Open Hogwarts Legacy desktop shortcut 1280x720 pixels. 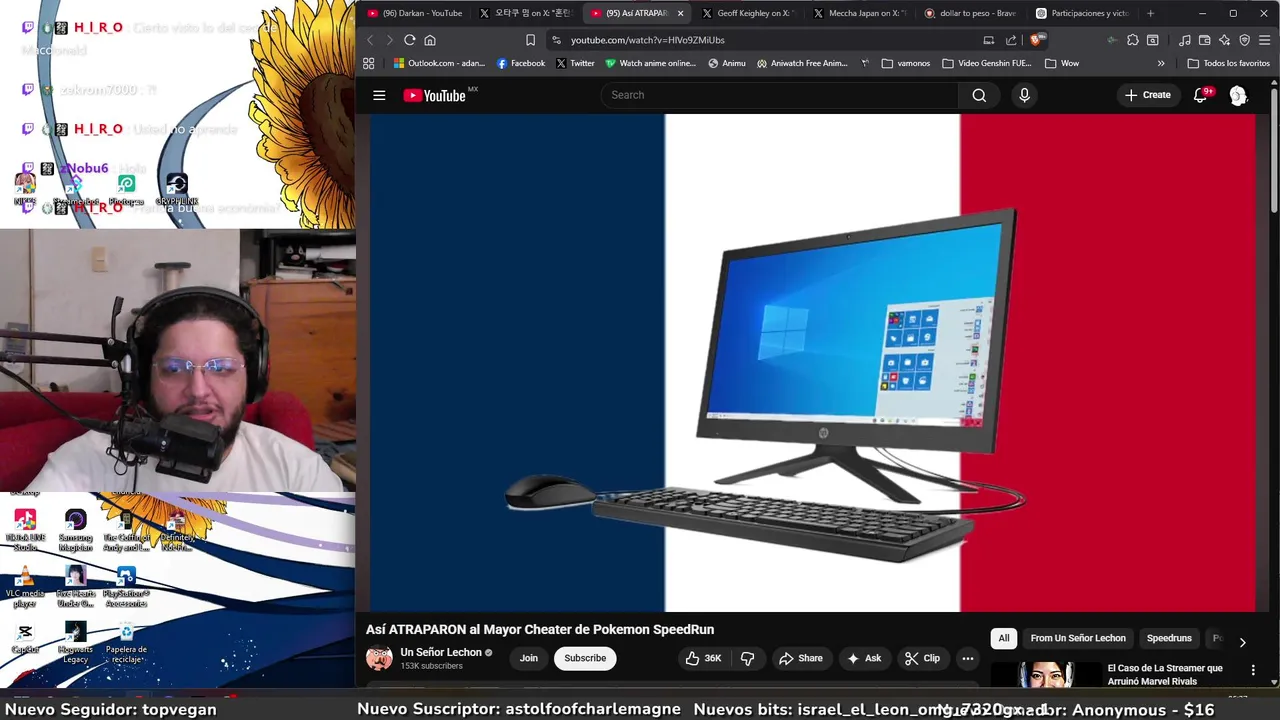pyautogui.click(x=75, y=642)
